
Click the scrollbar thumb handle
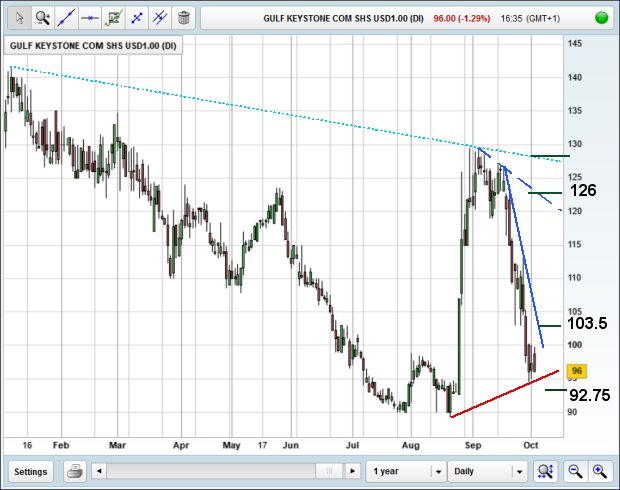330,471
